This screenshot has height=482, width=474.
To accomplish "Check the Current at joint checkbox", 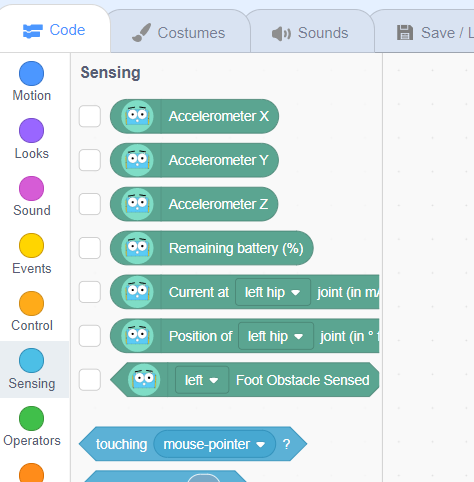I will click(90, 292).
